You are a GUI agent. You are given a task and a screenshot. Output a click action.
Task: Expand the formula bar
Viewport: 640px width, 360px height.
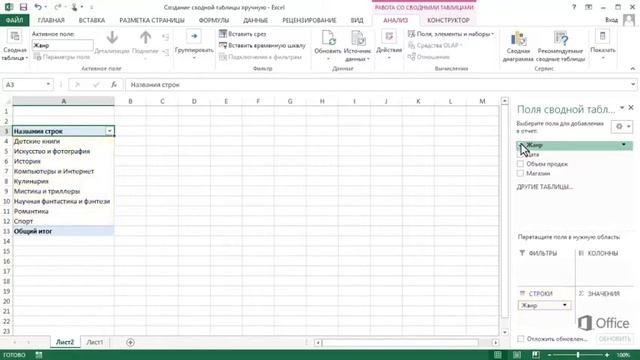pyautogui.click(x=633, y=84)
